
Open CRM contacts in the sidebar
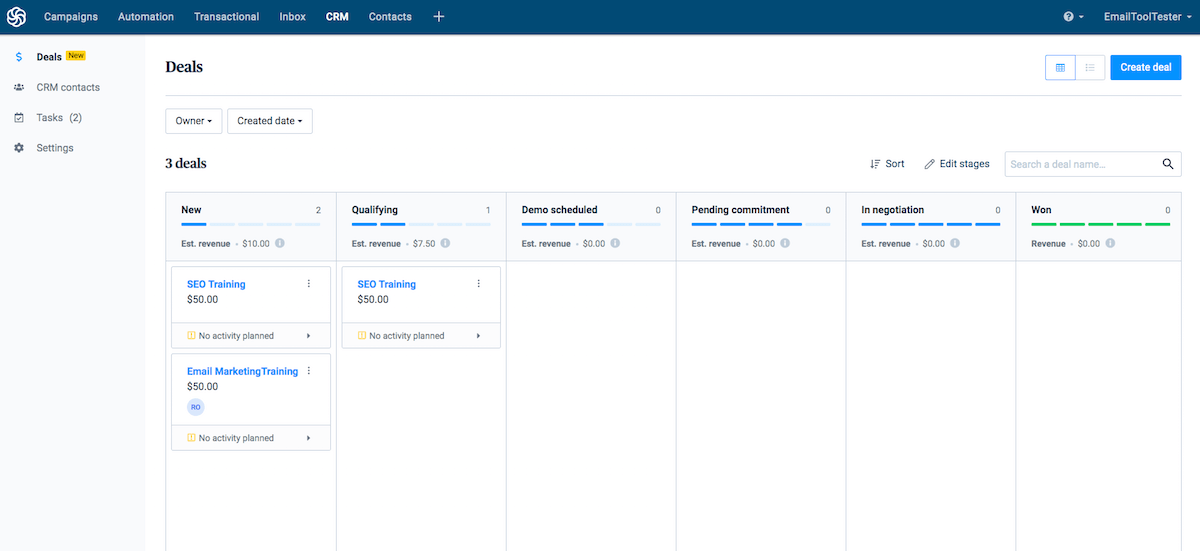68,87
